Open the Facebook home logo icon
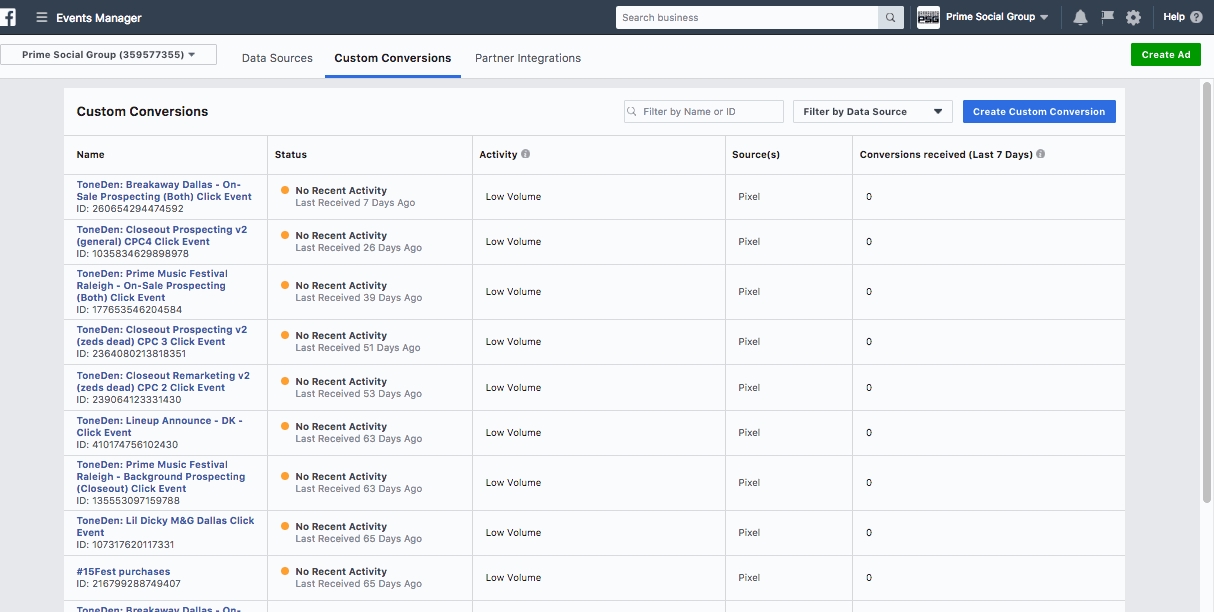 [x=8, y=17]
